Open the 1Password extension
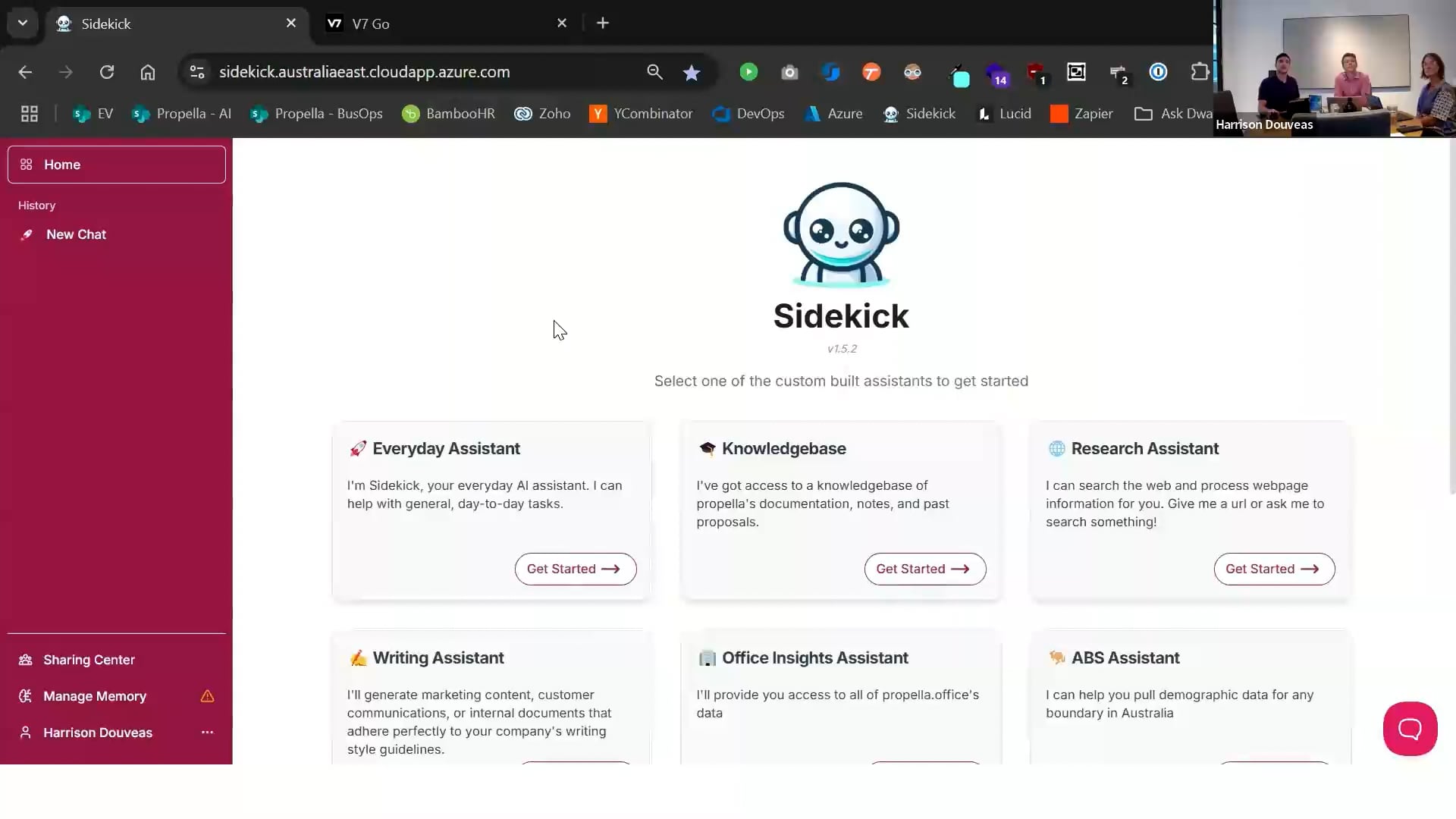Screen dimensions: 1456x819 (1158, 72)
